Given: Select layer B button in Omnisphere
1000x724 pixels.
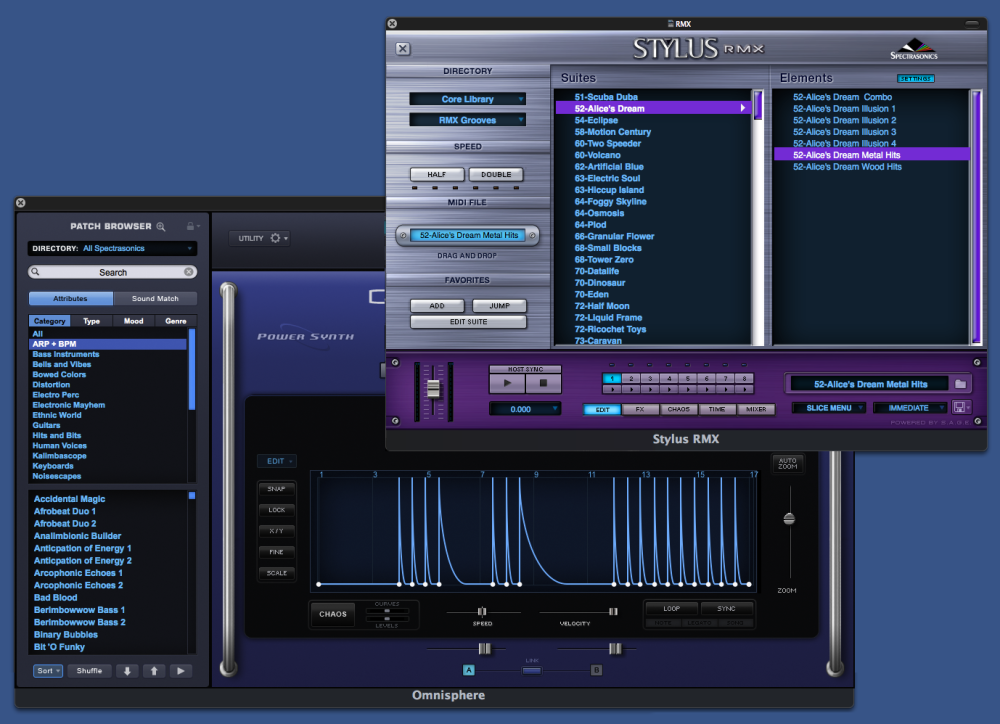Looking at the screenshot, I should [x=596, y=670].
